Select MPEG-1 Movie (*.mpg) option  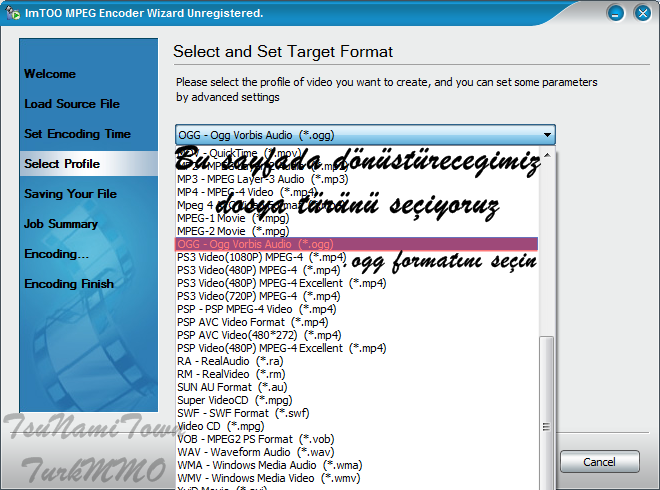(357, 218)
